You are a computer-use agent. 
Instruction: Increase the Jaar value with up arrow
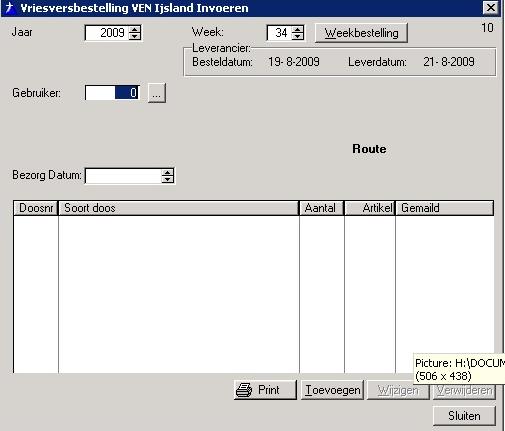(135, 29)
